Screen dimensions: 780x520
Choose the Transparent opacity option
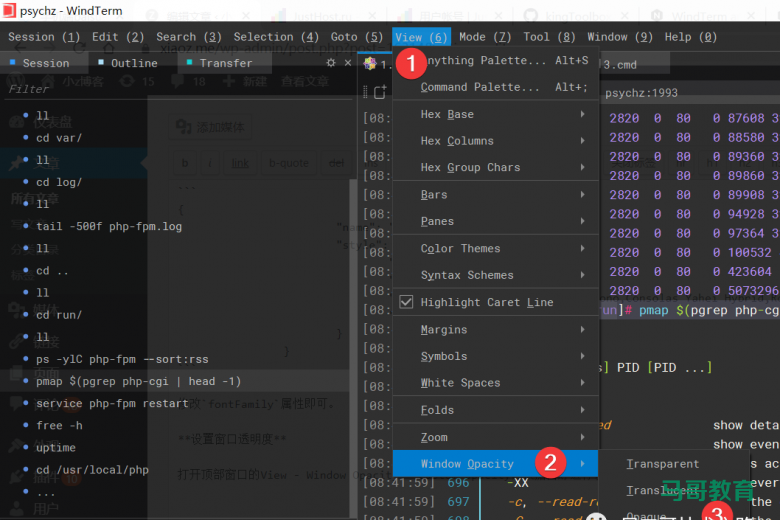[x=662, y=464]
